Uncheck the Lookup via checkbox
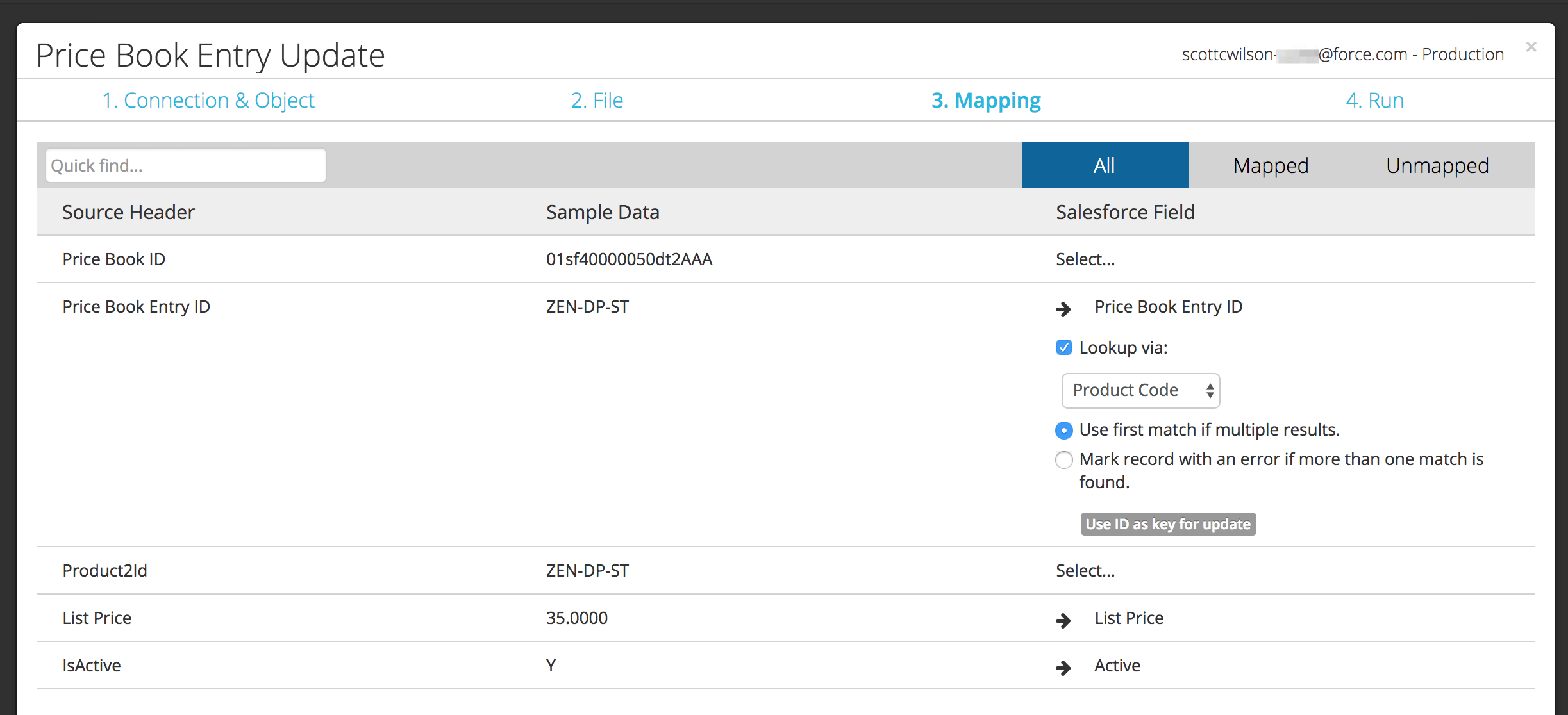1568x715 pixels. click(x=1064, y=348)
